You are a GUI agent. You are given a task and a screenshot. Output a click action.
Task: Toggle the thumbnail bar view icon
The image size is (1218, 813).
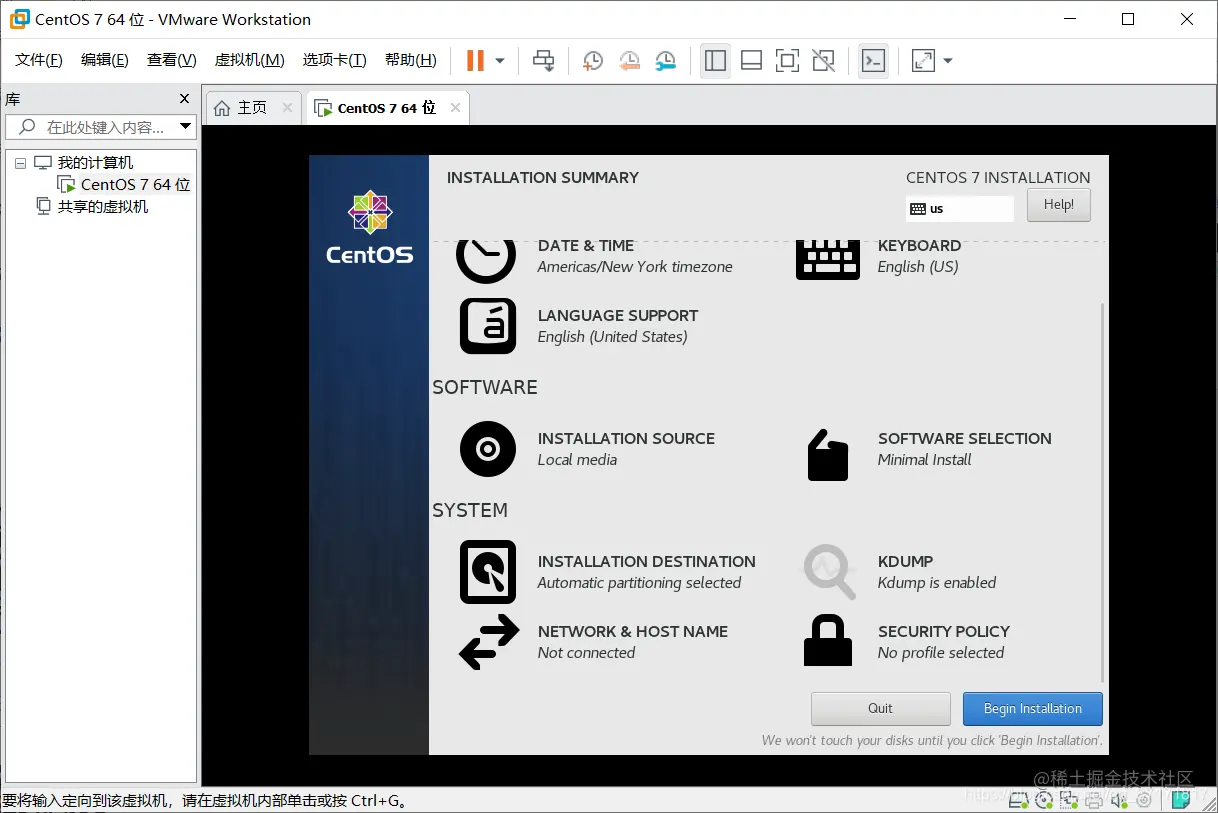751,61
